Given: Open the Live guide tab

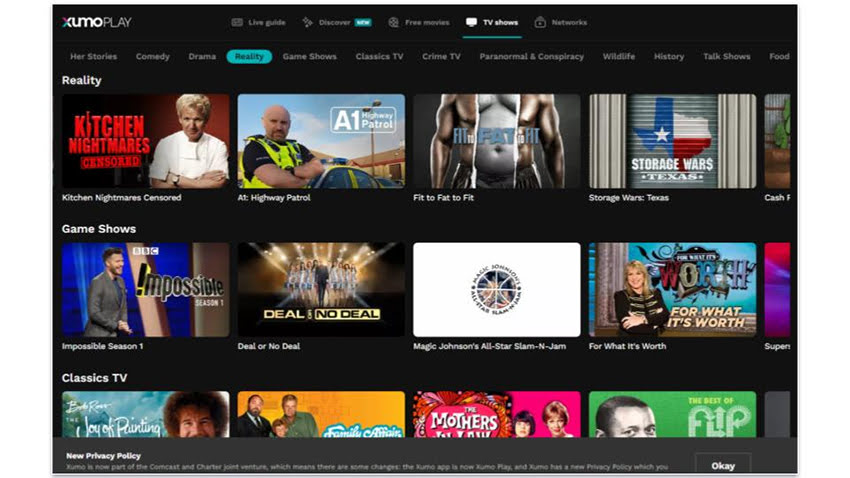Looking at the screenshot, I should [259, 22].
